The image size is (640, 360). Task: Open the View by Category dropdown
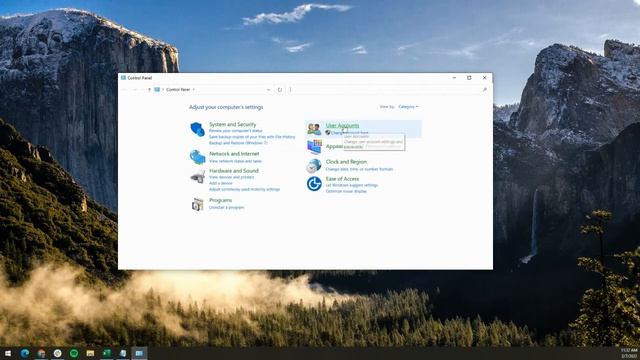[408, 107]
